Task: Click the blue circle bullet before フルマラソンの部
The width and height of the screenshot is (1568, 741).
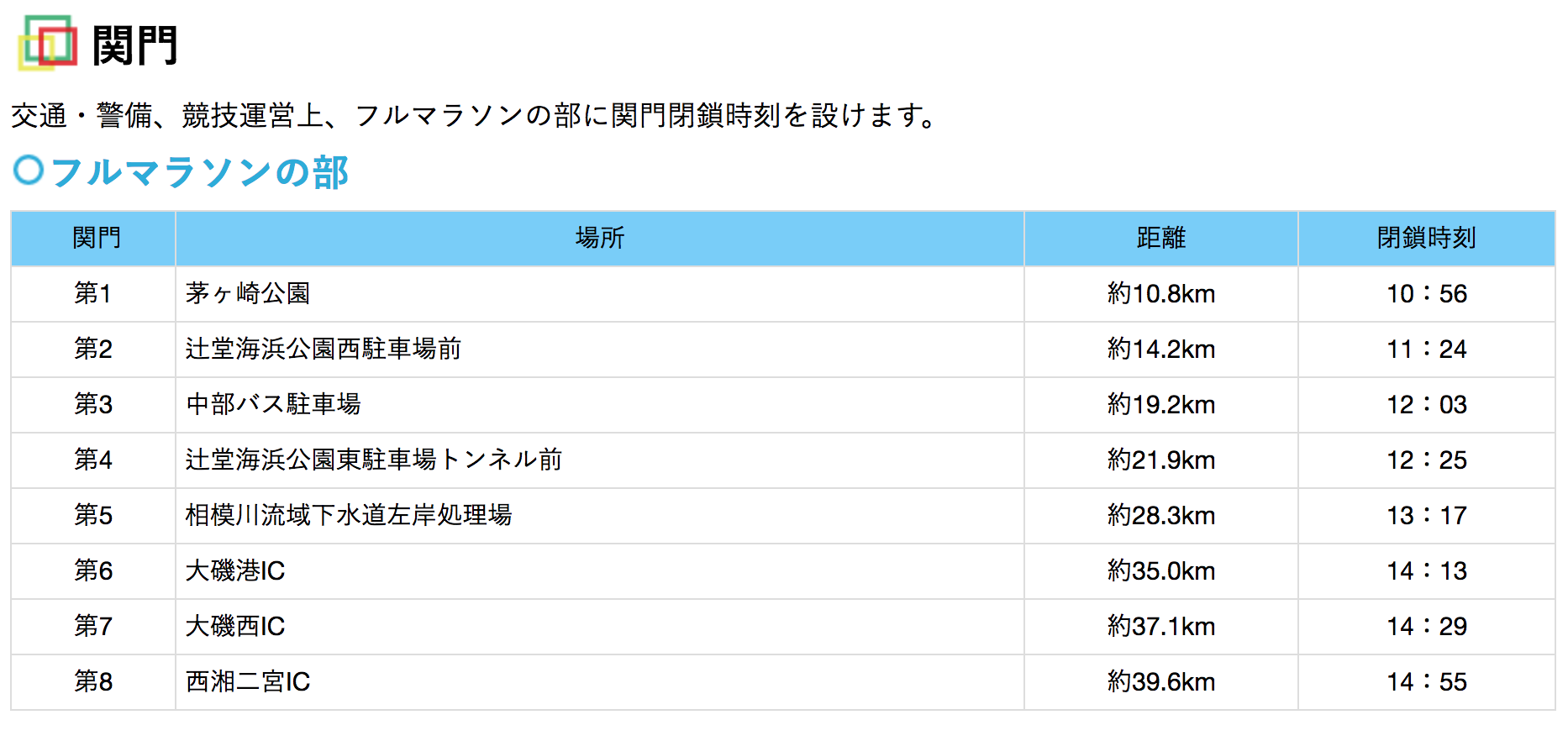Action: [x=29, y=171]
